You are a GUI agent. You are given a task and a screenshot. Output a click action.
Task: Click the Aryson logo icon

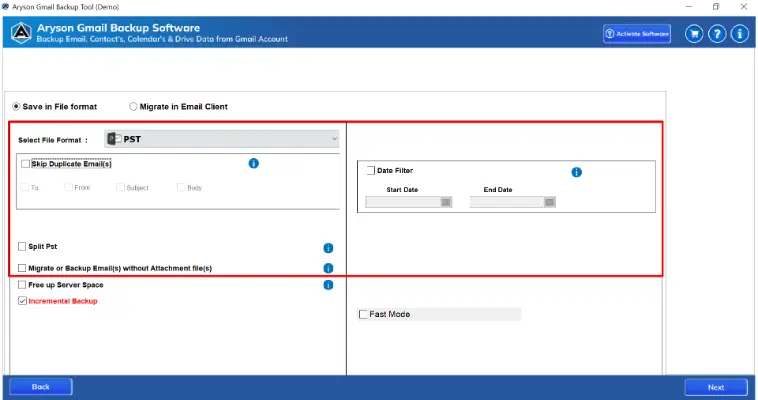point(21,33)
